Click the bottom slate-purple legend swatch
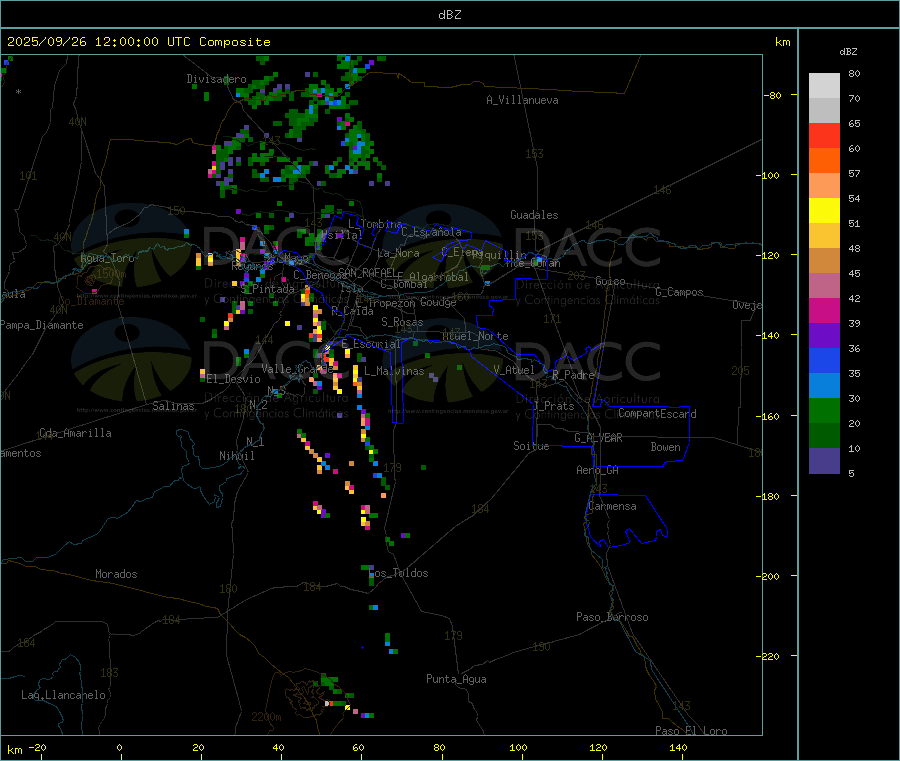Viewport: 900px width, 761px height. [824, 461]
